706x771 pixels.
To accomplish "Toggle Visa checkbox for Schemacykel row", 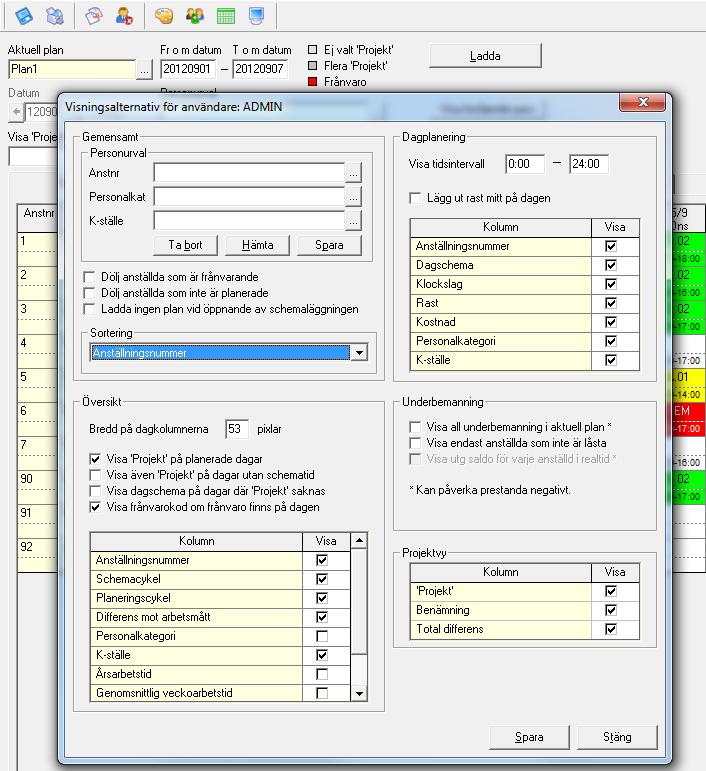I will [x=322, y=579].
